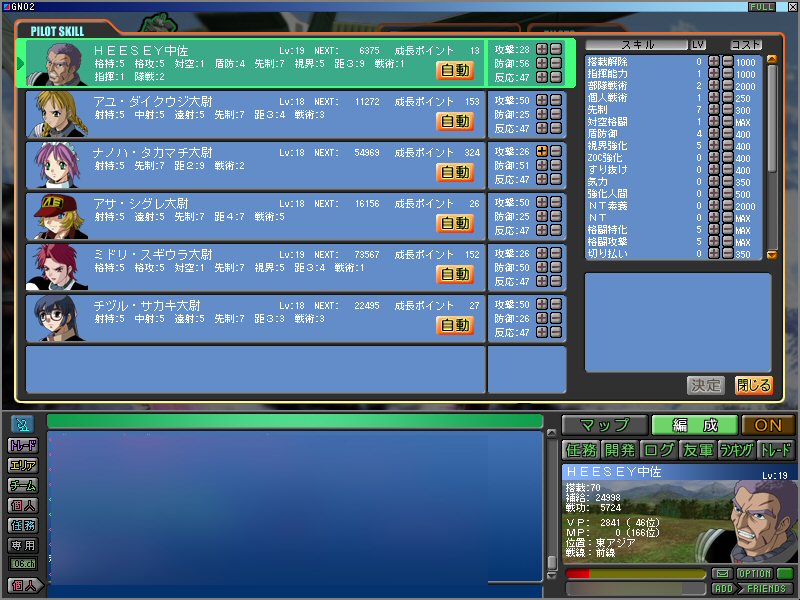The height and width of the screenshot is (600, 800).
Task: Add a level to 視界強化 skill
Action: tap(713, 146)
